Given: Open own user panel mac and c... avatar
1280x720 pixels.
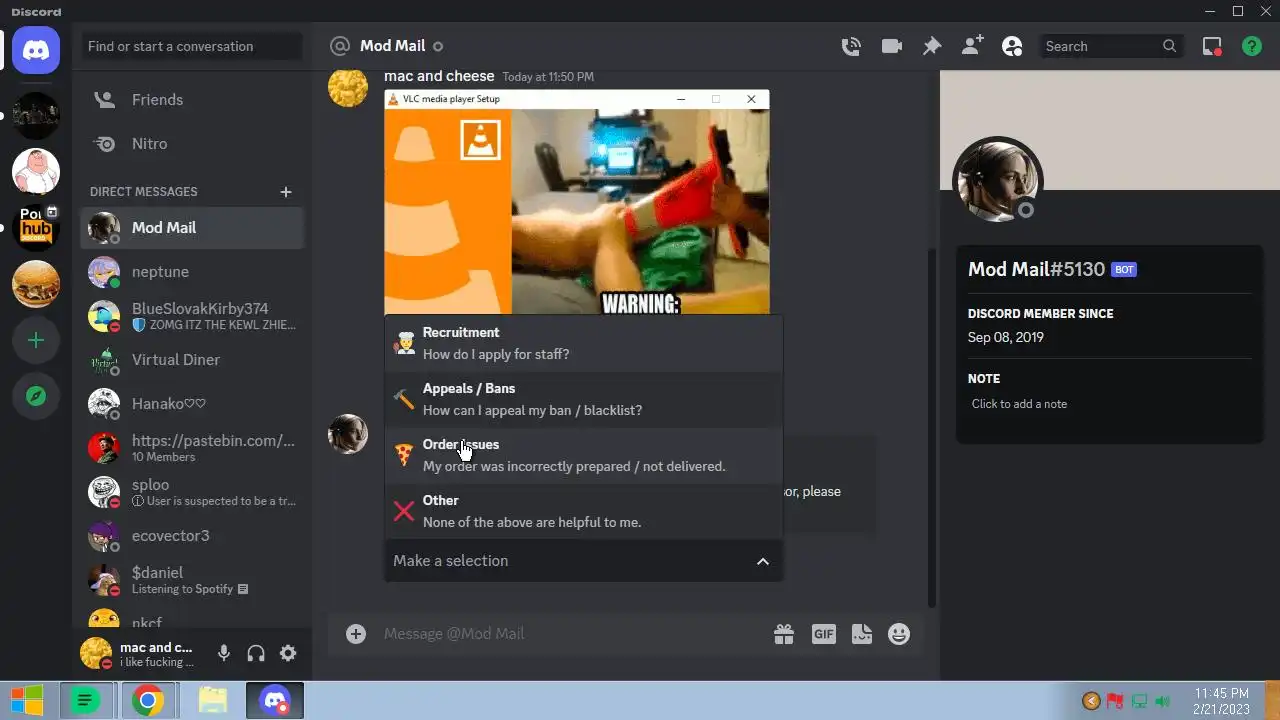Looking at the screenshot, I should pos(96,653).
